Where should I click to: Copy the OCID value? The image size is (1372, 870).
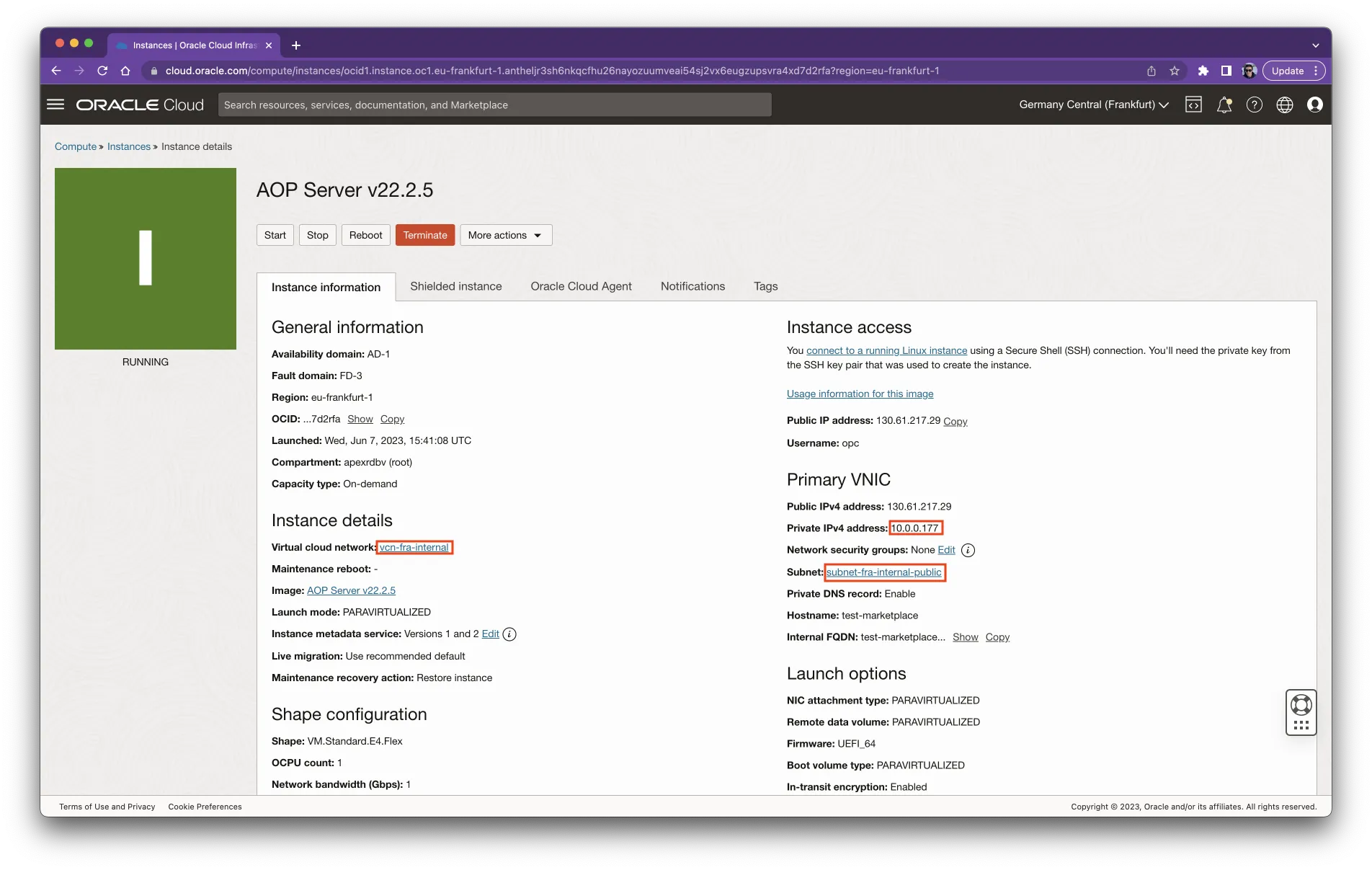(x=393, y=419)
